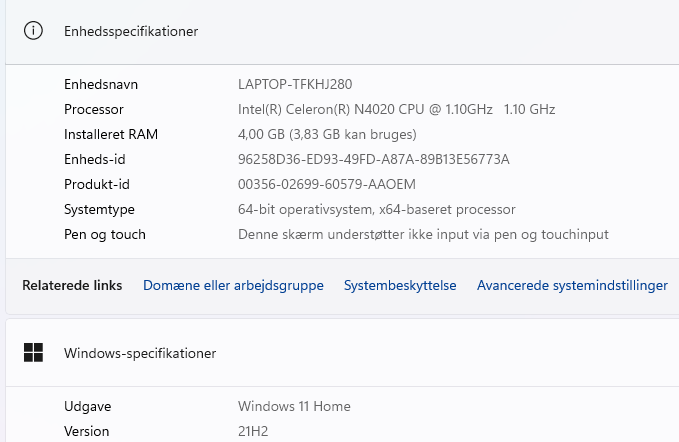The image size is (679, 442).
Task: Select the pen og touchinput support text
Action: tap(423, 235)
